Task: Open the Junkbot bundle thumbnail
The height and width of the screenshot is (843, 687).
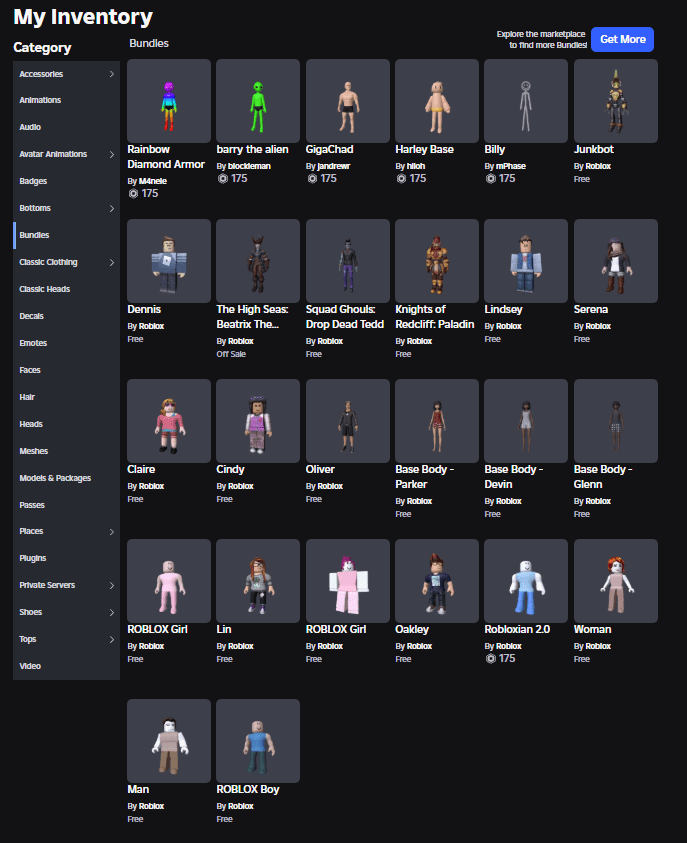Action: click(x=616, y=101)
